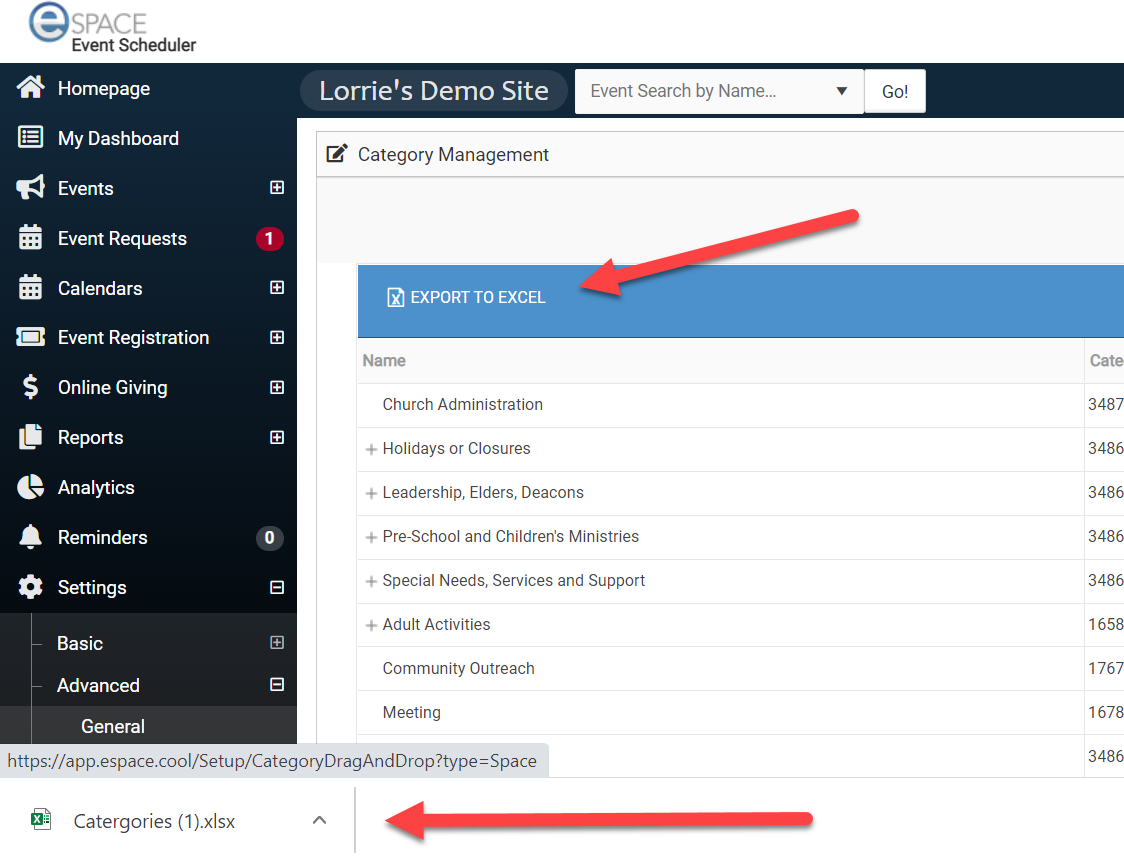1124x861 pixels.
Task: Expand the Holidays or Closures category
Action: 371,449
